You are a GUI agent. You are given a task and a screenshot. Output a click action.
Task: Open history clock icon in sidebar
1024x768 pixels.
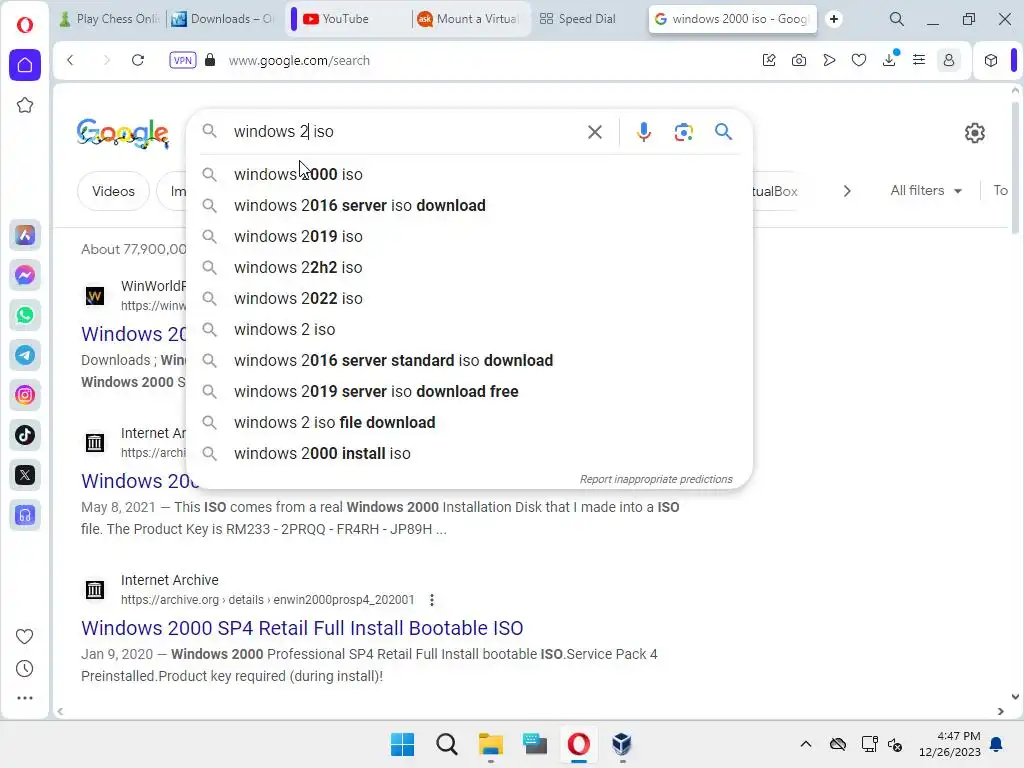24,669
